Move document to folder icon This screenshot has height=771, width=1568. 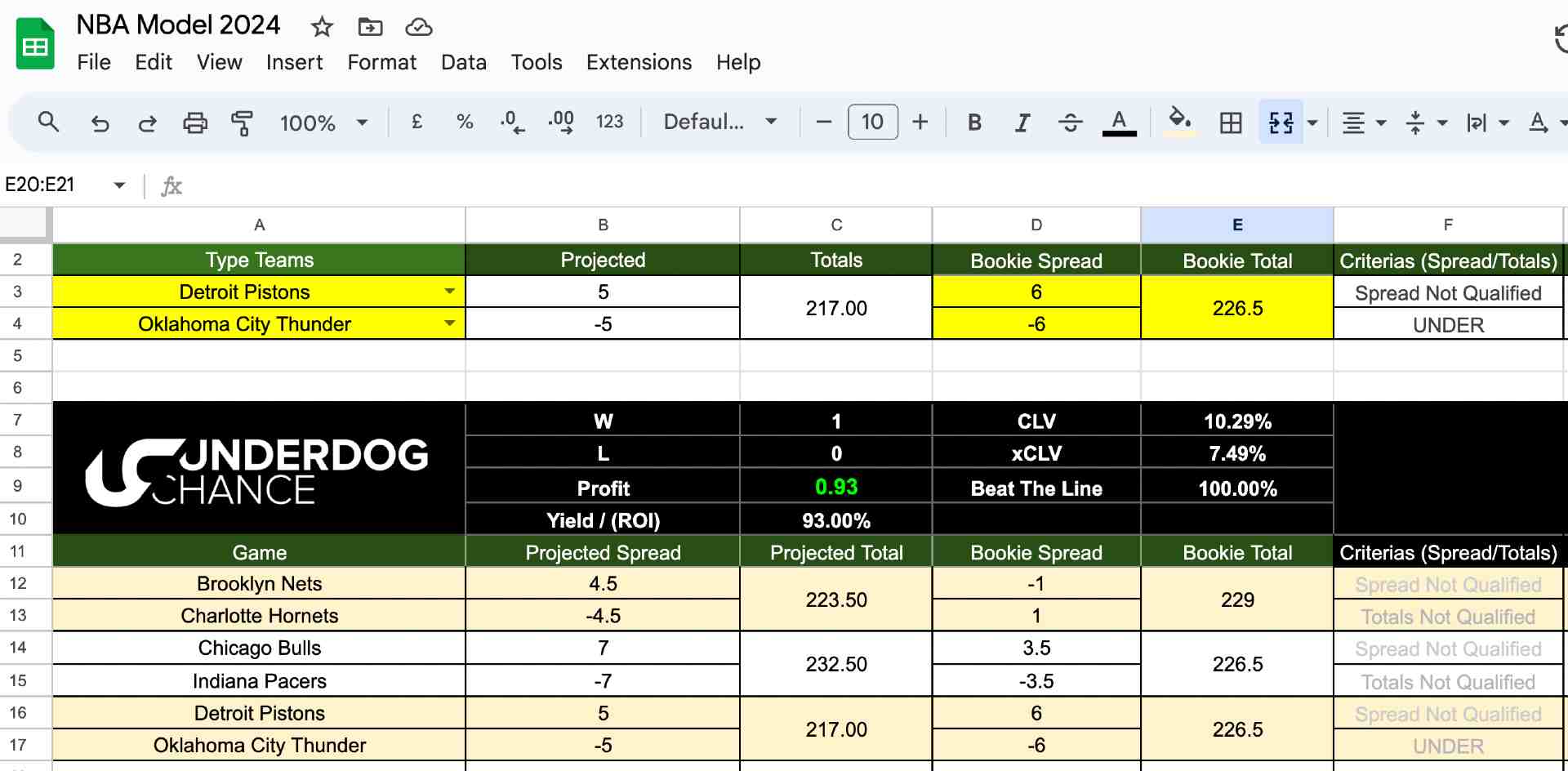(x=370, y=27)
